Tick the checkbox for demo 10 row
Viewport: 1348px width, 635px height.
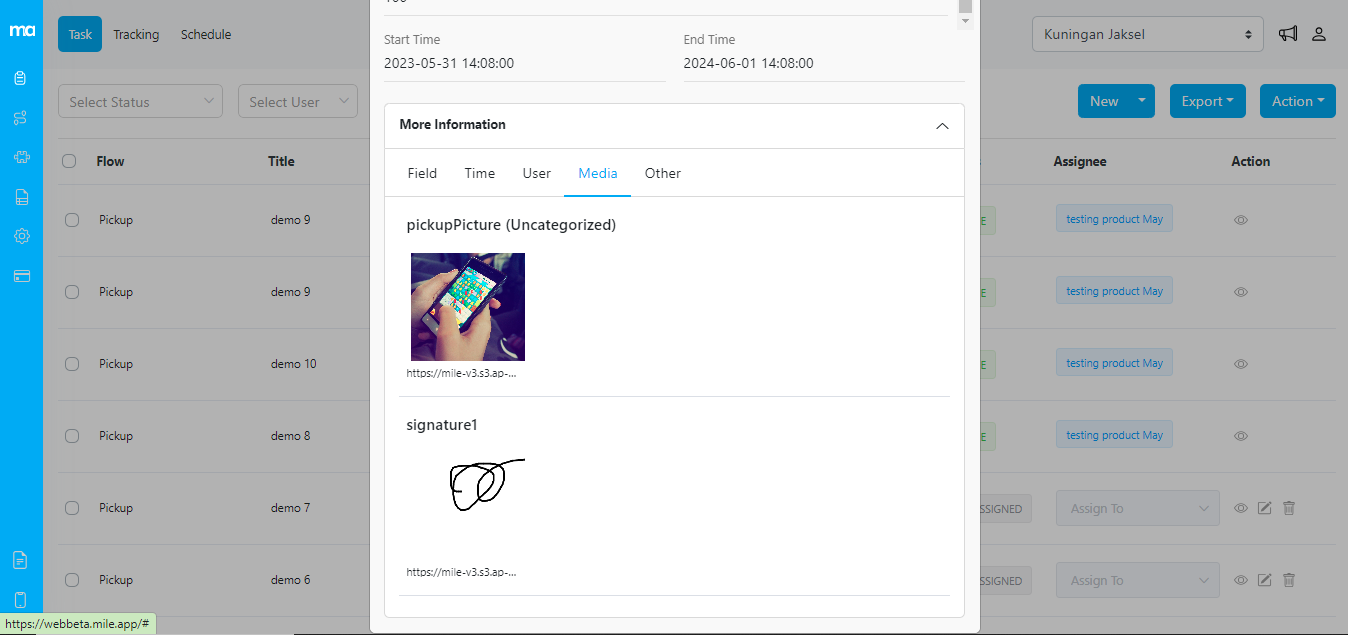point(72,364)
